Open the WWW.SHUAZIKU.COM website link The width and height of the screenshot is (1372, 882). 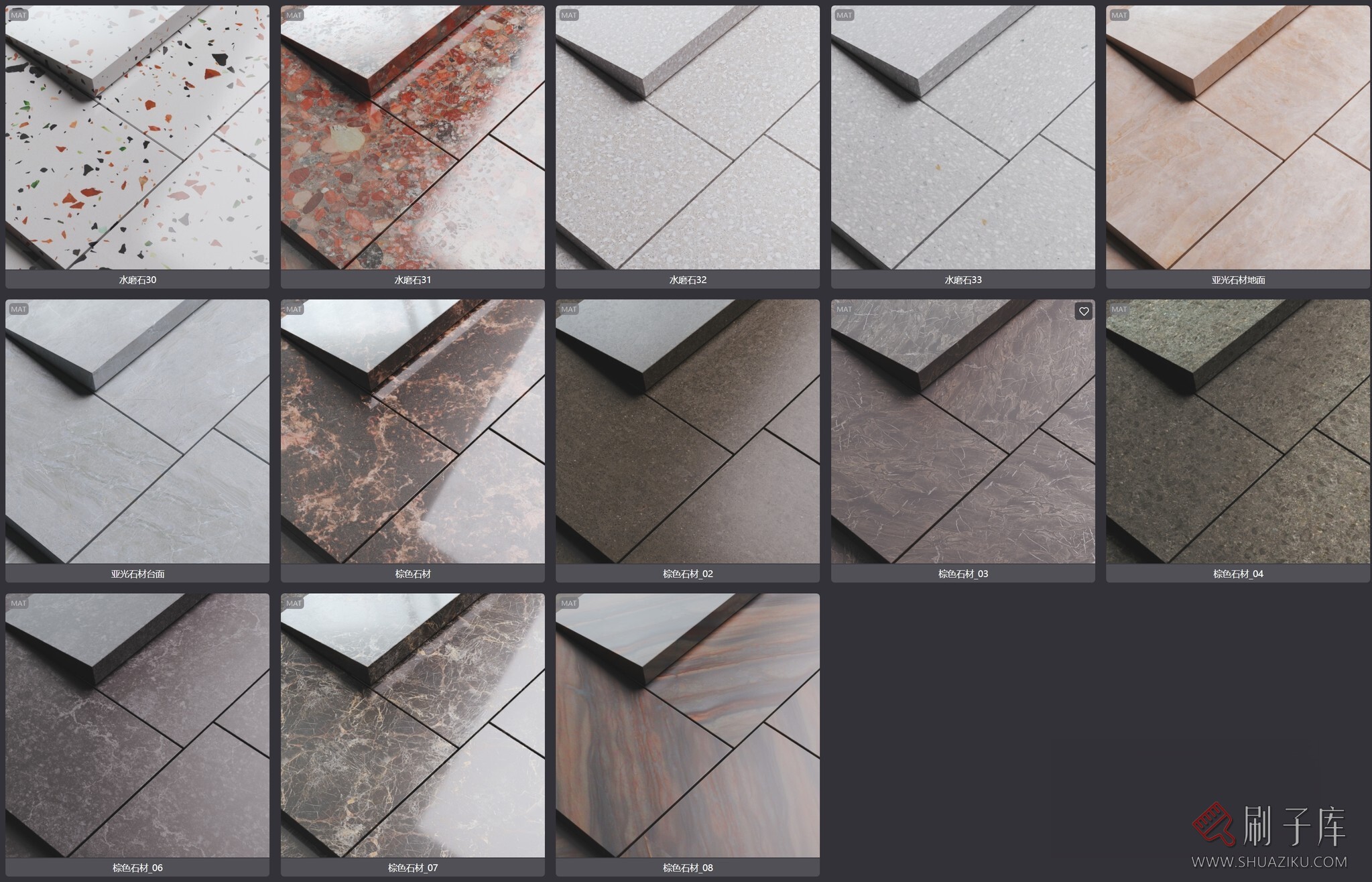pyautogui.click(x=1269, y=862)
